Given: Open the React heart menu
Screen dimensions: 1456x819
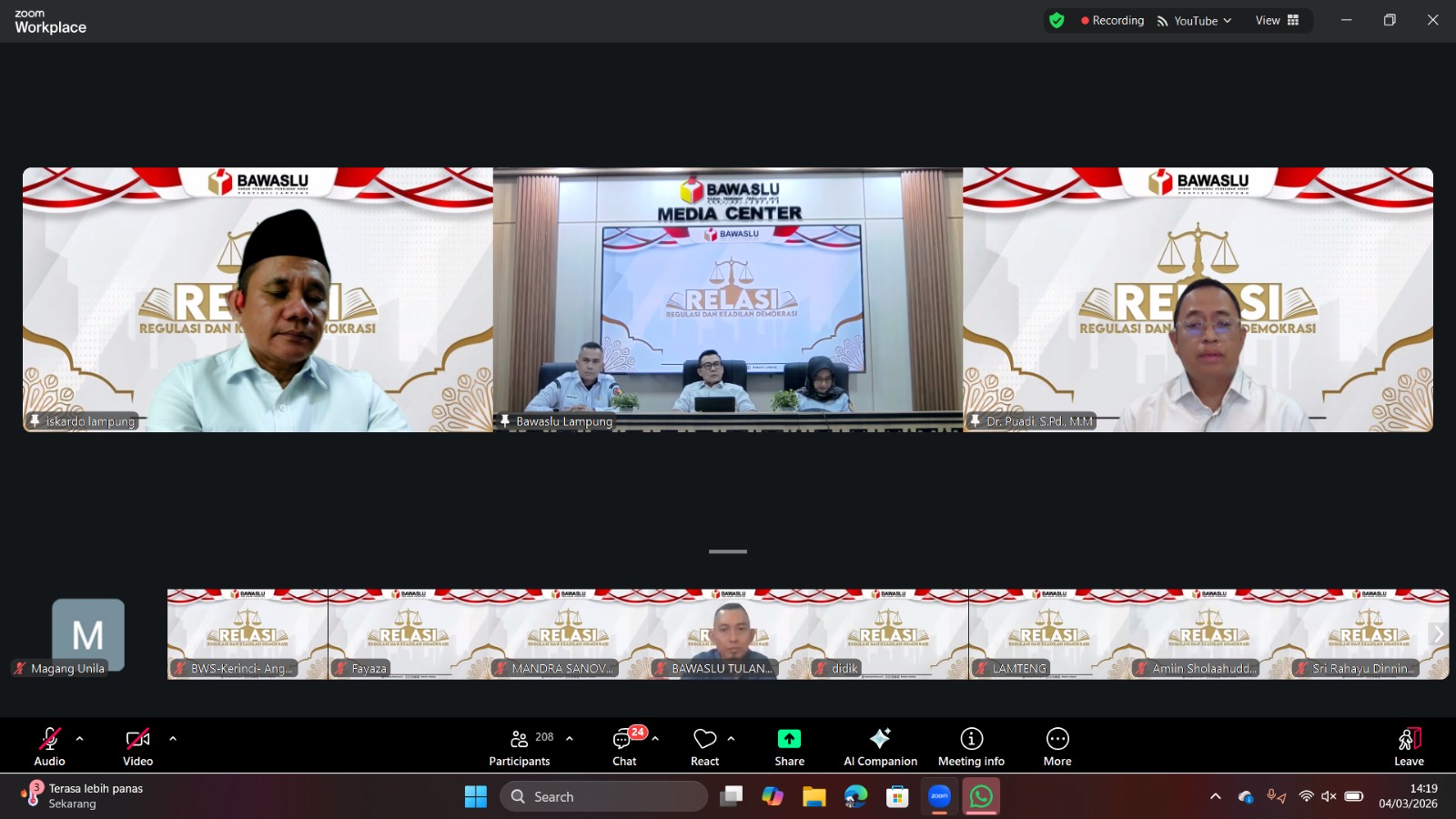Looking at the screenshot, I should [705, 746].
